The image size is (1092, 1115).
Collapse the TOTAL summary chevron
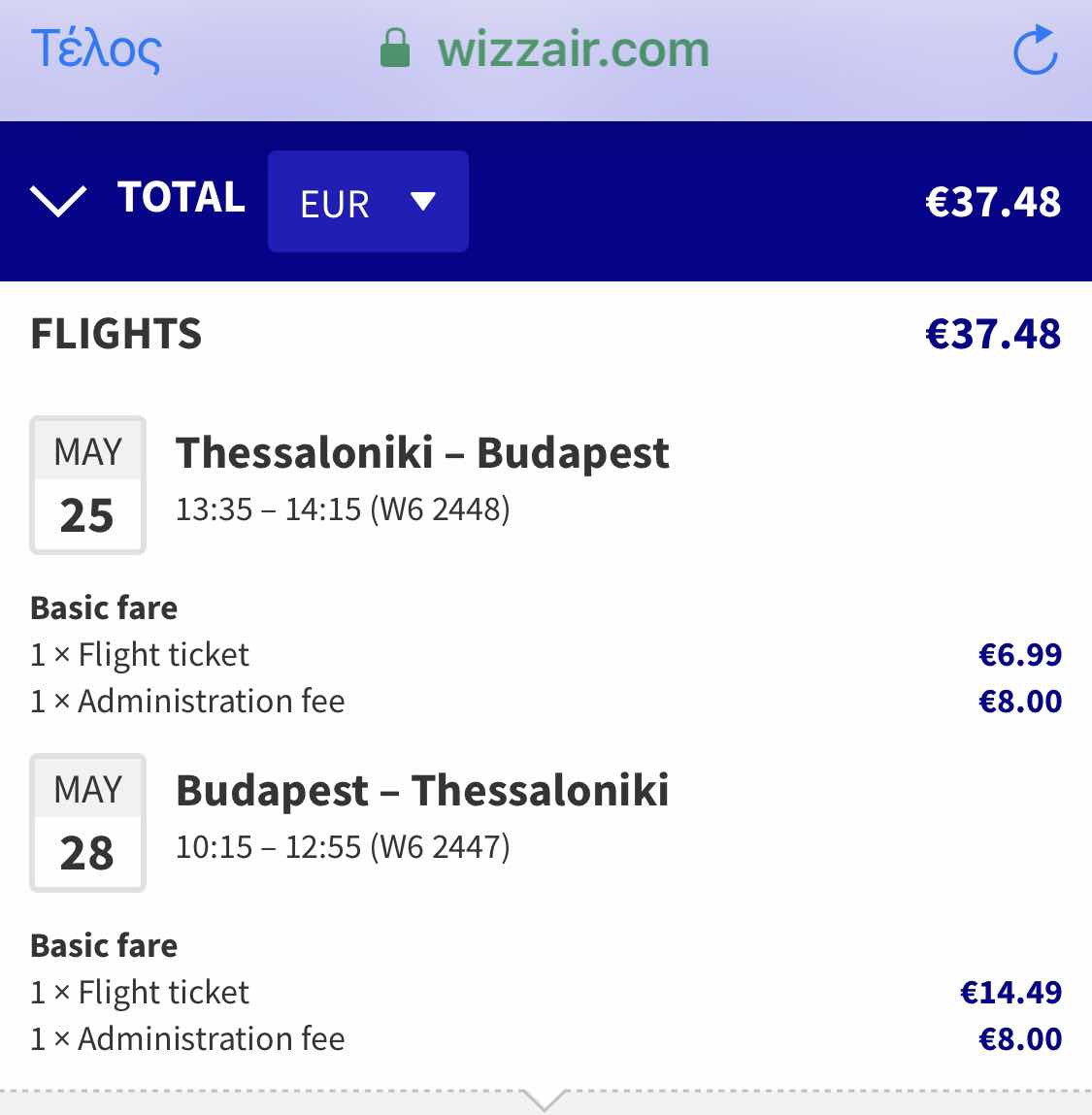click(x=58, y=201)
